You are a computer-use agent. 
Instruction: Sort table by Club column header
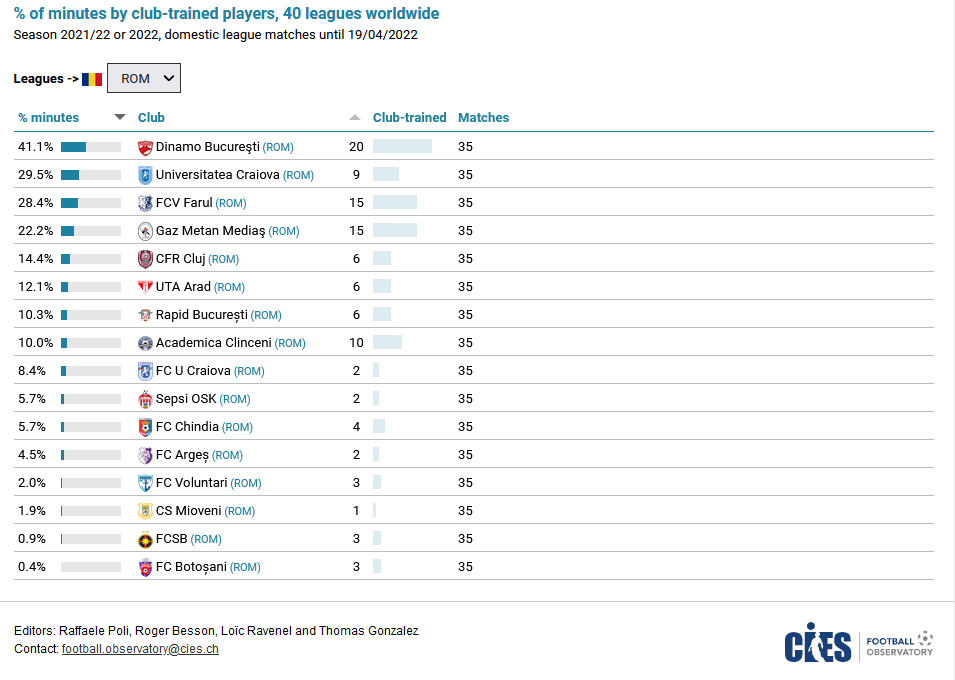pos(151,117)
